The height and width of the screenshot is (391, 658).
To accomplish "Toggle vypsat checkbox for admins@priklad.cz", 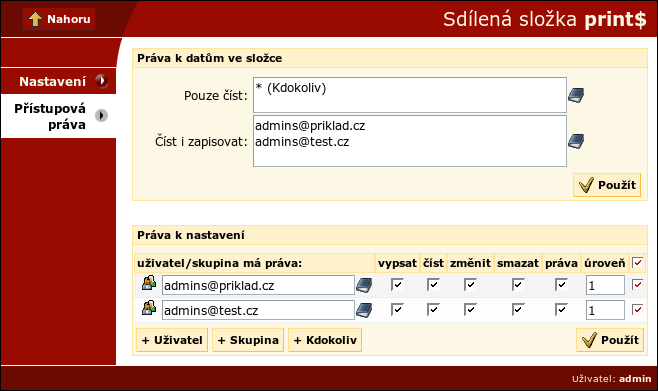I will point(397,284).
